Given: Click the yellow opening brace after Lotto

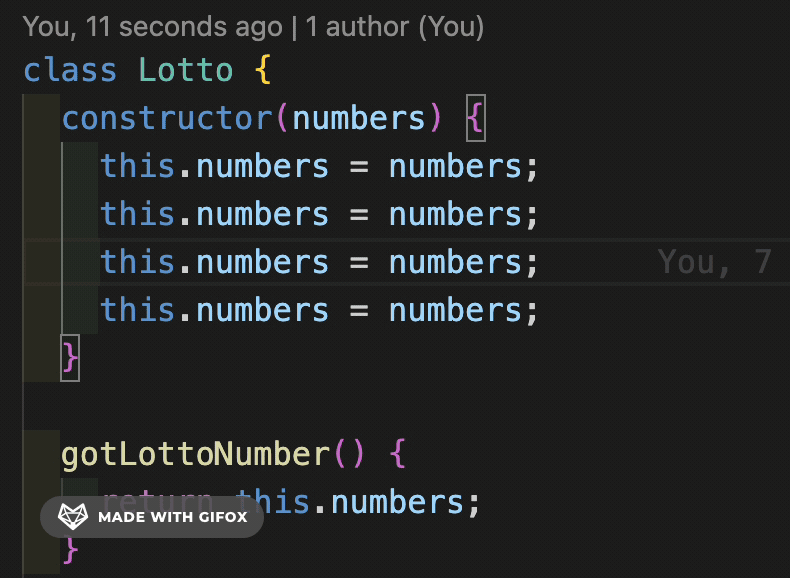Looking at the screenshot, I should pyautogui.click(x=263, y=70).
